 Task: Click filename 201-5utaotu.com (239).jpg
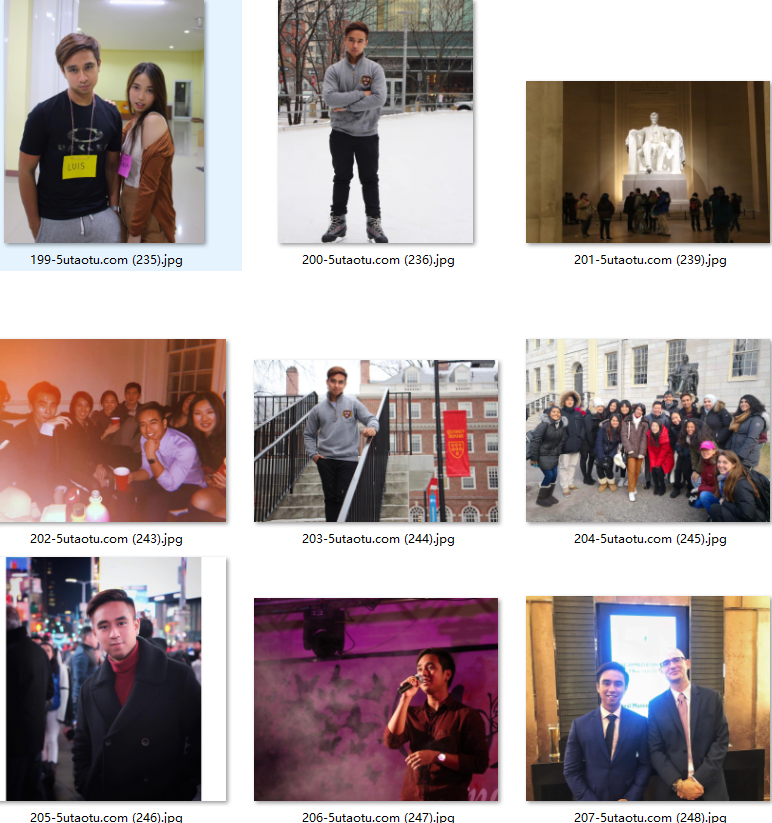650,260
